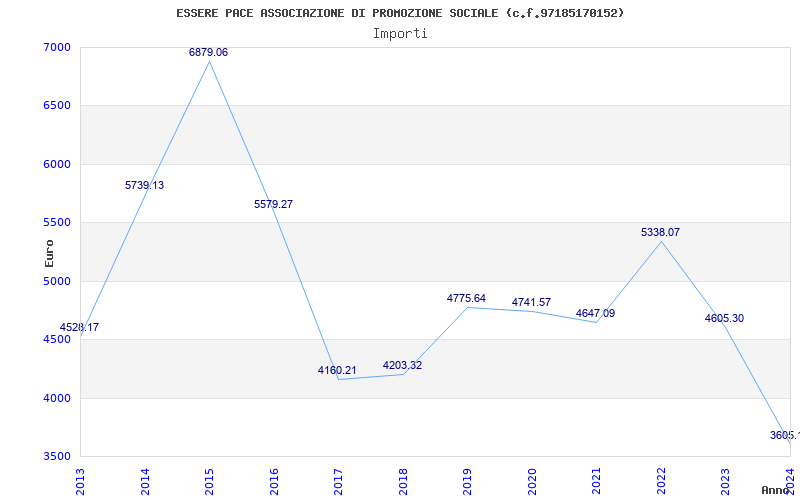Click the 5338.07 data label
800x500 pixels.
(660, 232)
